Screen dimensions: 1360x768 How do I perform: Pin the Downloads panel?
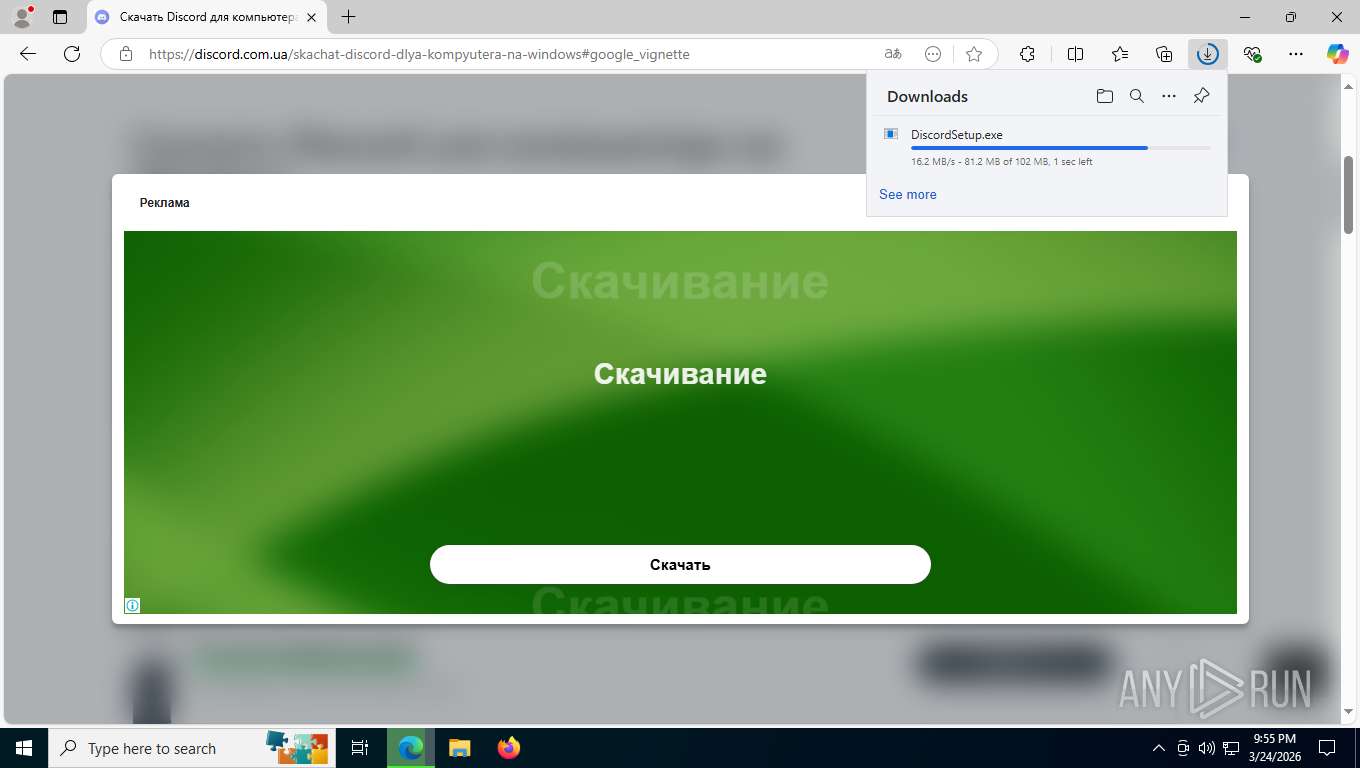1202,96
